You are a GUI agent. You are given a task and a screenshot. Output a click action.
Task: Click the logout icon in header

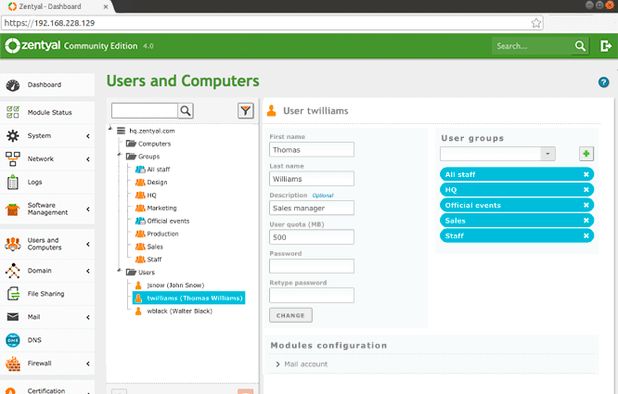606,46
